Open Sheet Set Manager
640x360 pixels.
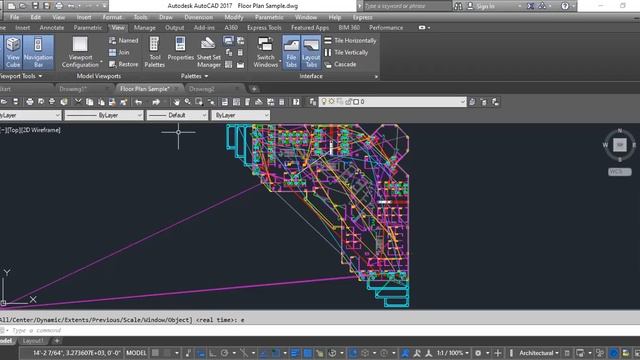[209, 52]
